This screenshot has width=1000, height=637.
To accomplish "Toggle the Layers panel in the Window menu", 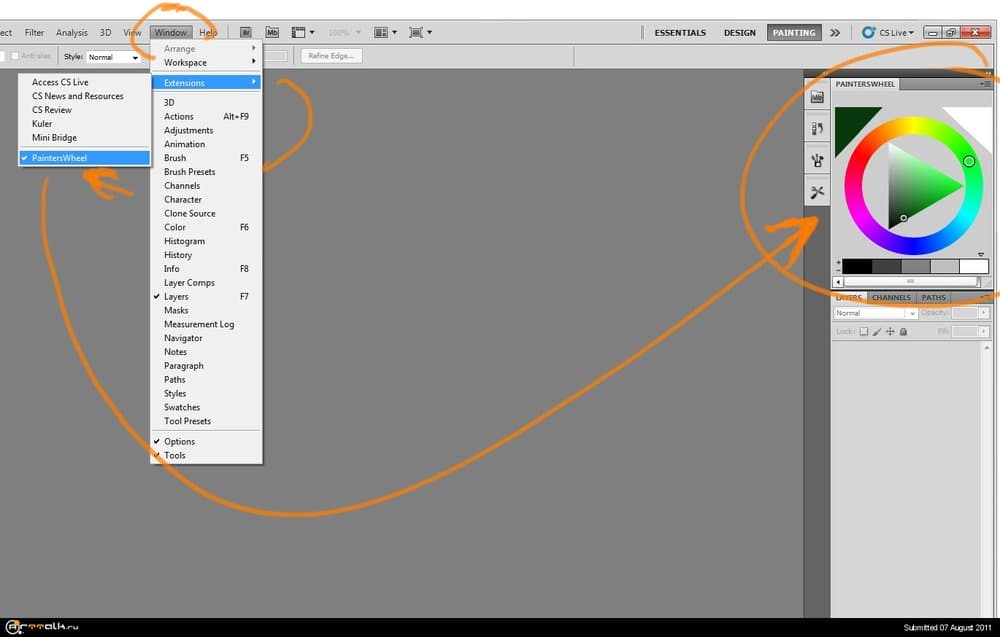I will pos(207,297).
